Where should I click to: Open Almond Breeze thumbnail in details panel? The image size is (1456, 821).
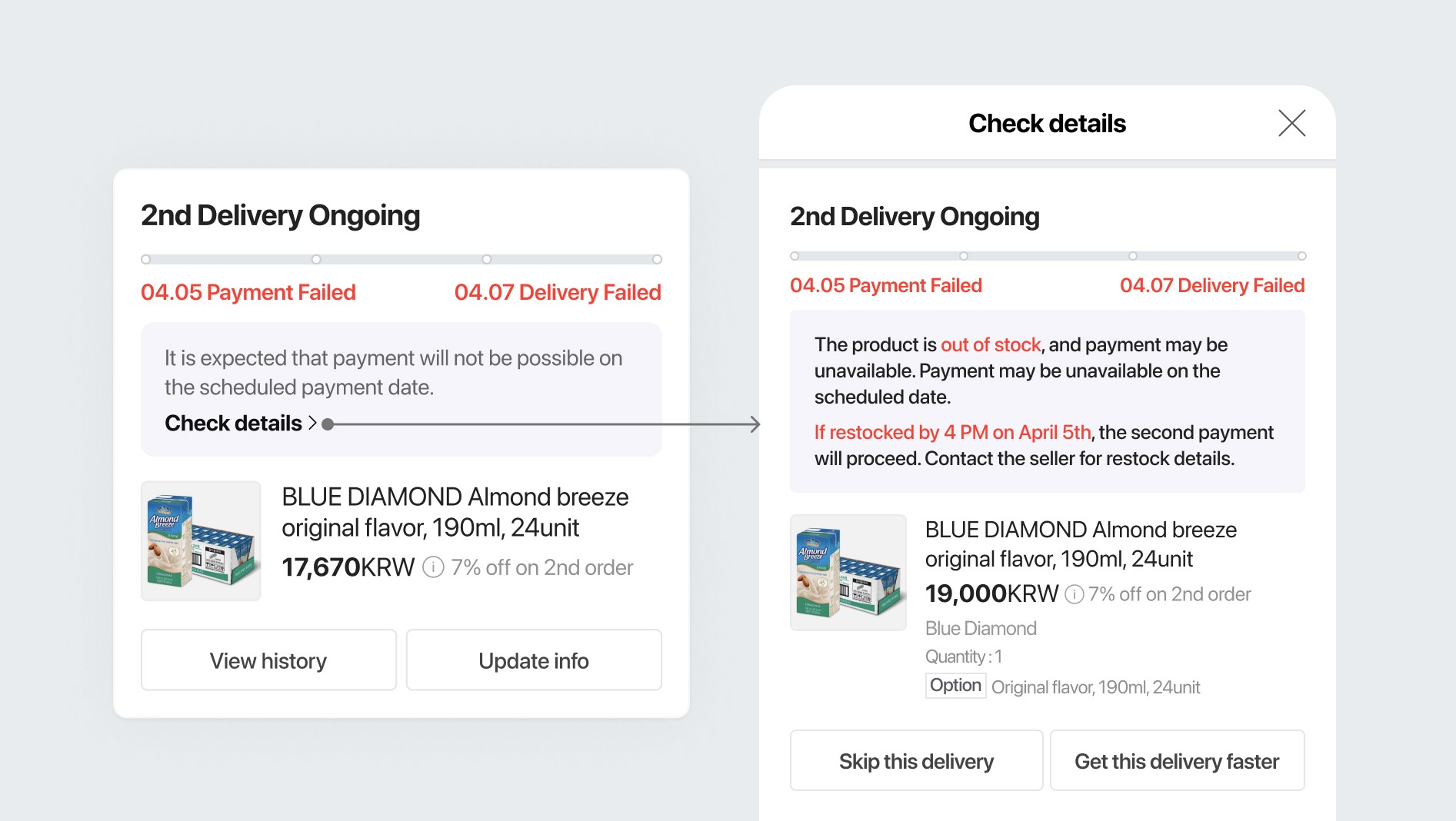pos(848,573)
